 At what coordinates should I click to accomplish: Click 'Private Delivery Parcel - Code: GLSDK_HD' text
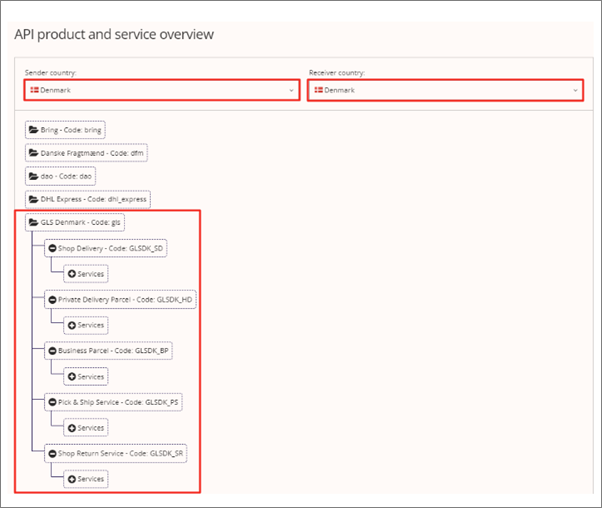[x=125, y=300]
